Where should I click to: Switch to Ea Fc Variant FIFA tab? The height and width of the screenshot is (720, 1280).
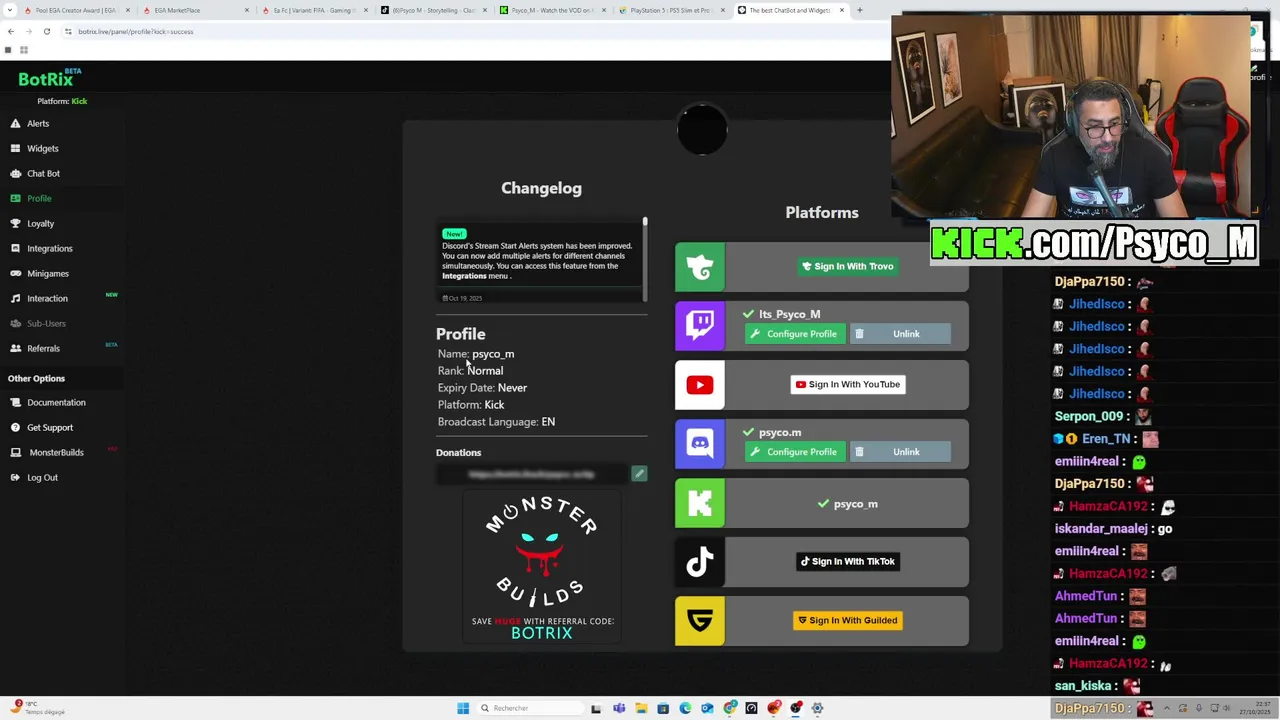coord(313,10)
